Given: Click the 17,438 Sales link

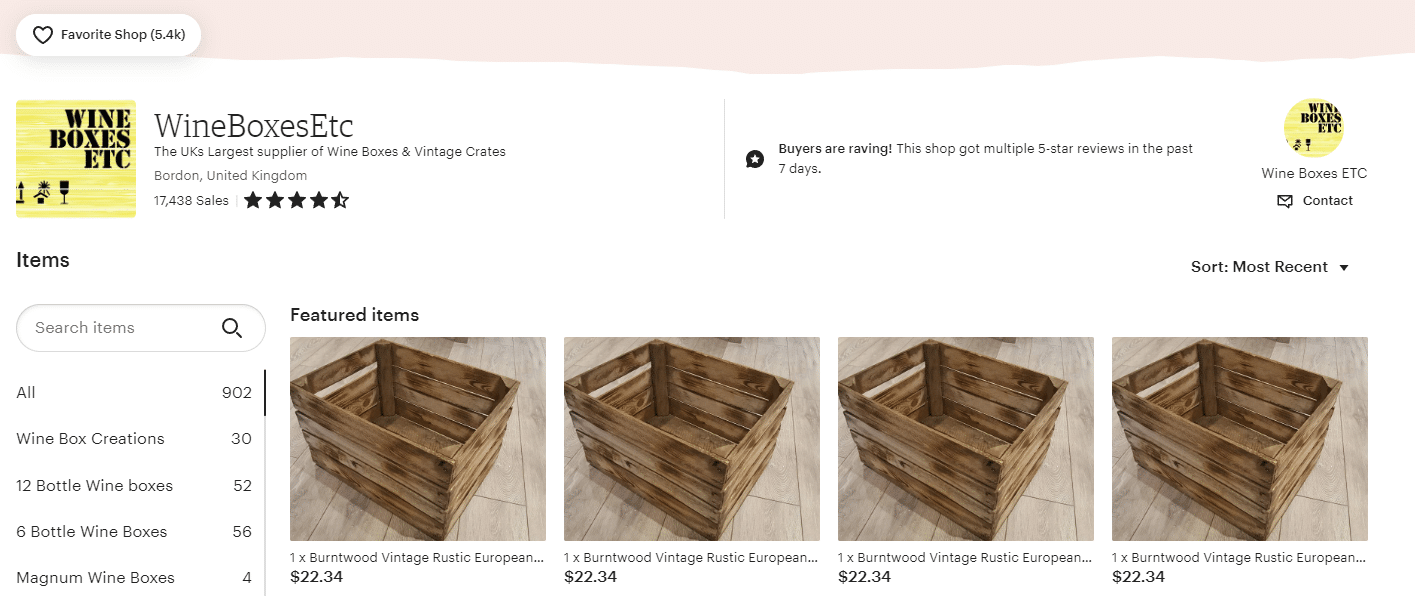Looking at the screenshot, I should pos(191,201).
